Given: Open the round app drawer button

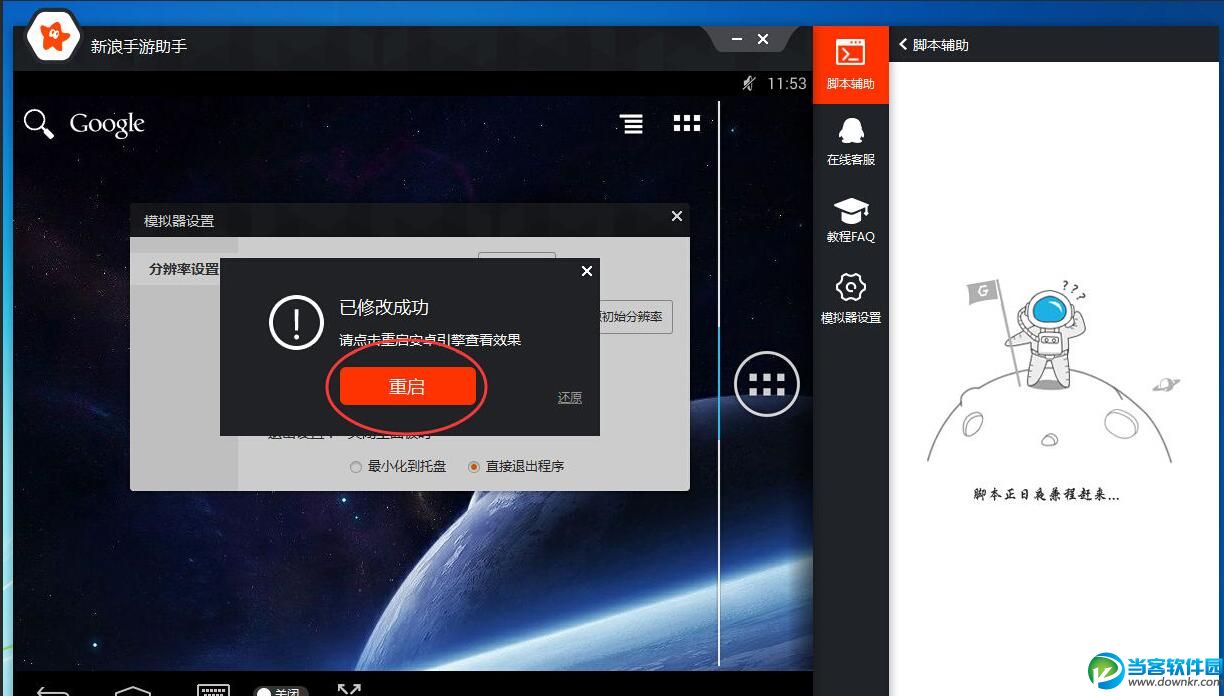Looking at the screenshot, I should tap(767, 384).
